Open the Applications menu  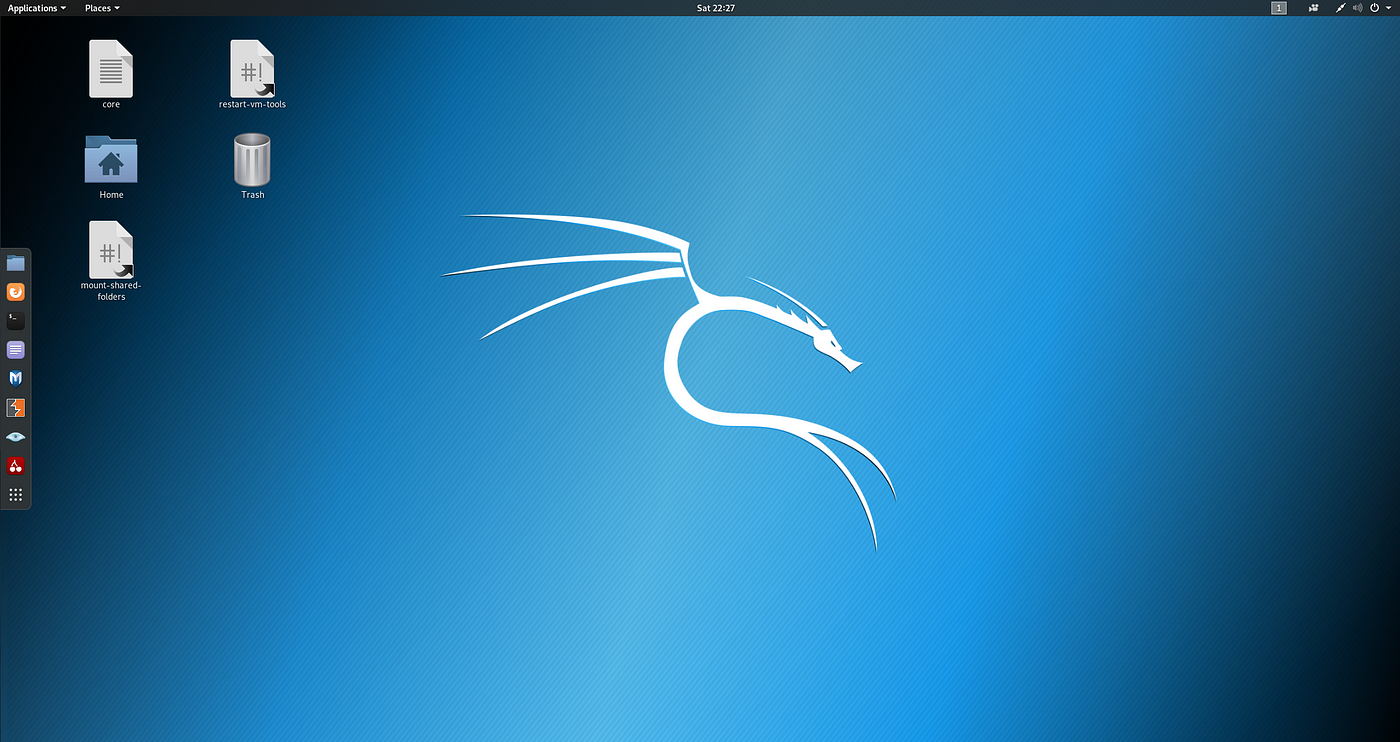point(37,8)
